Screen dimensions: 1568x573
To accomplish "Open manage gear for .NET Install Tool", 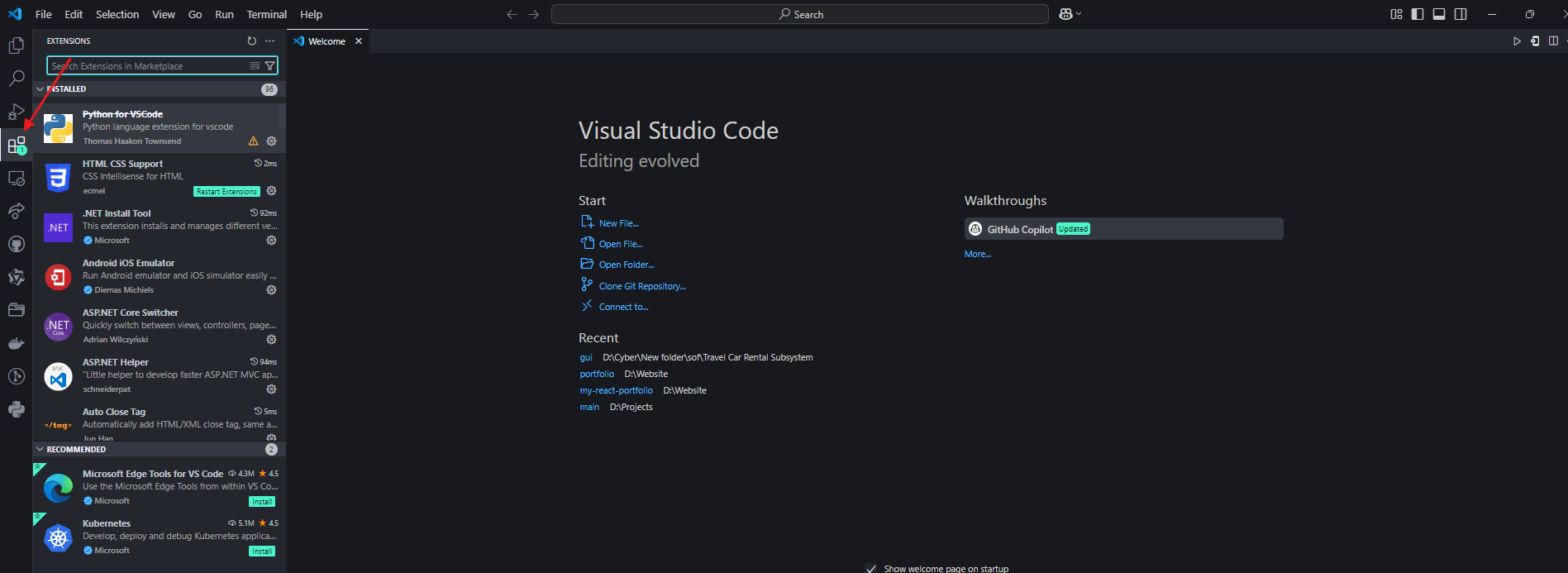I will (x=271, y=241).
